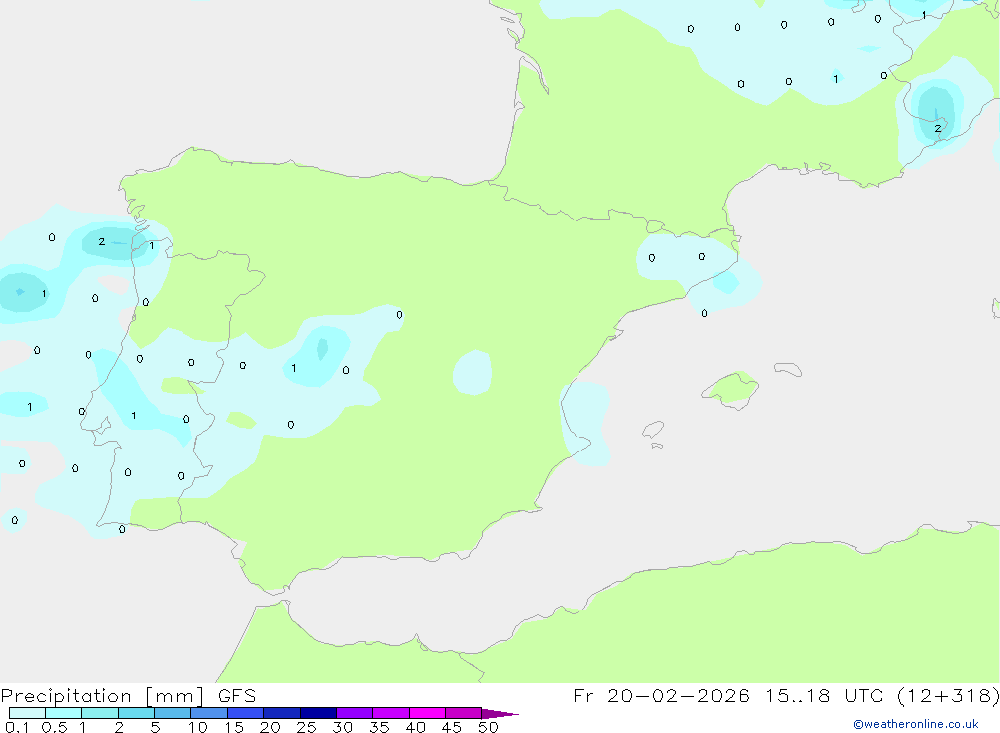1000x733 pixels.
Task: Click the legend arrow tip beyond 50 mm
Action: pyautogui.click(x=505, y=714)
